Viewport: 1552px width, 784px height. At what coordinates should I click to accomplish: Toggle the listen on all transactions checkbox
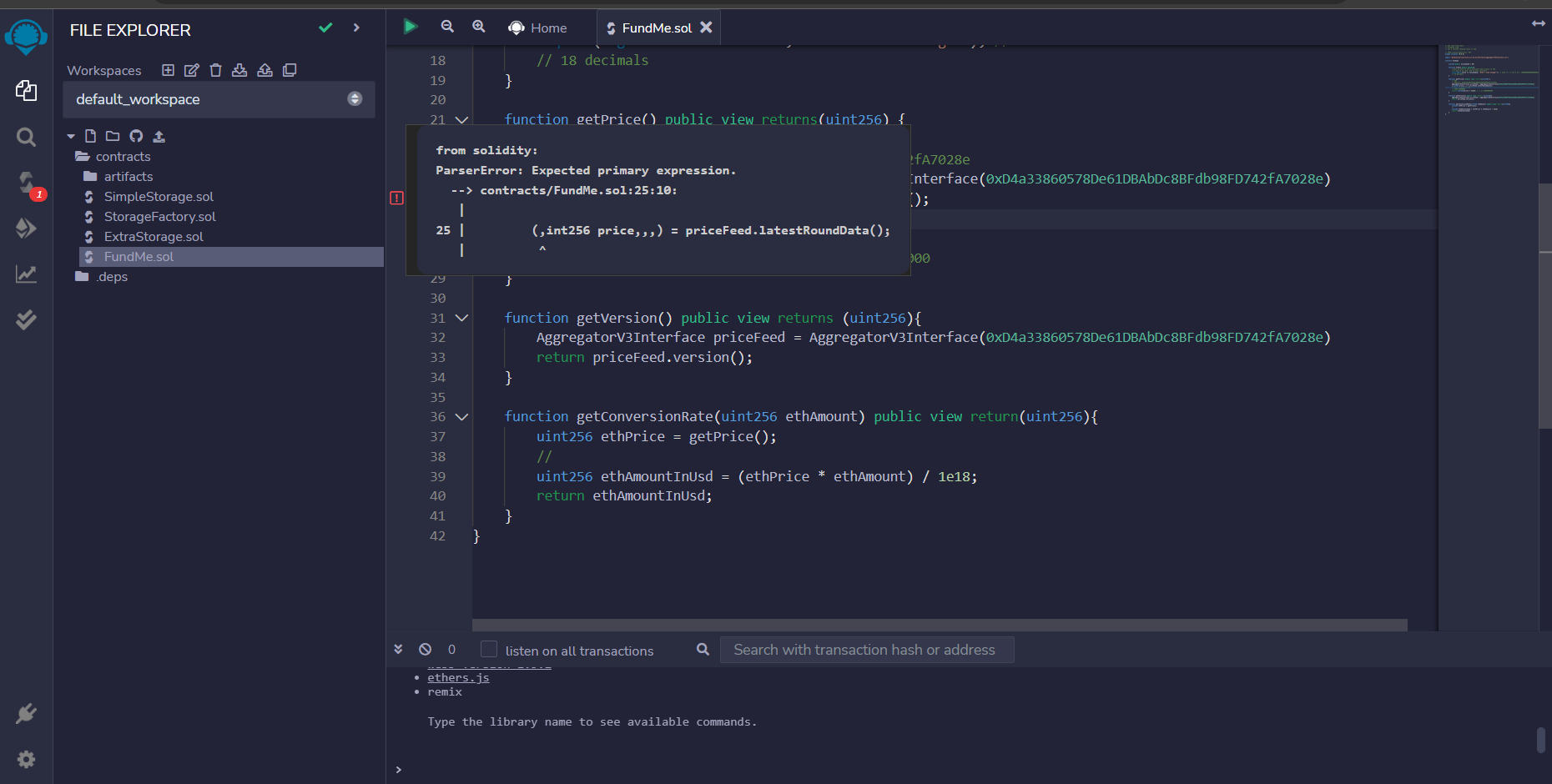tap(489, 649)
